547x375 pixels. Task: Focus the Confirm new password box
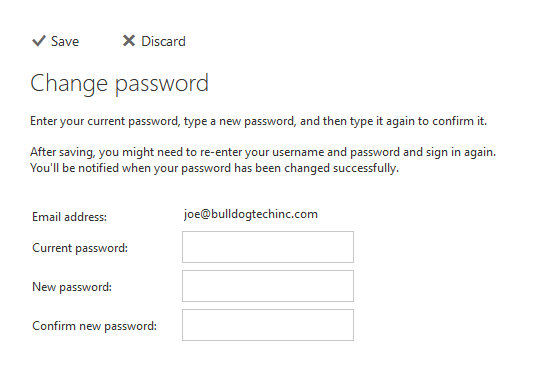(268, 325)
